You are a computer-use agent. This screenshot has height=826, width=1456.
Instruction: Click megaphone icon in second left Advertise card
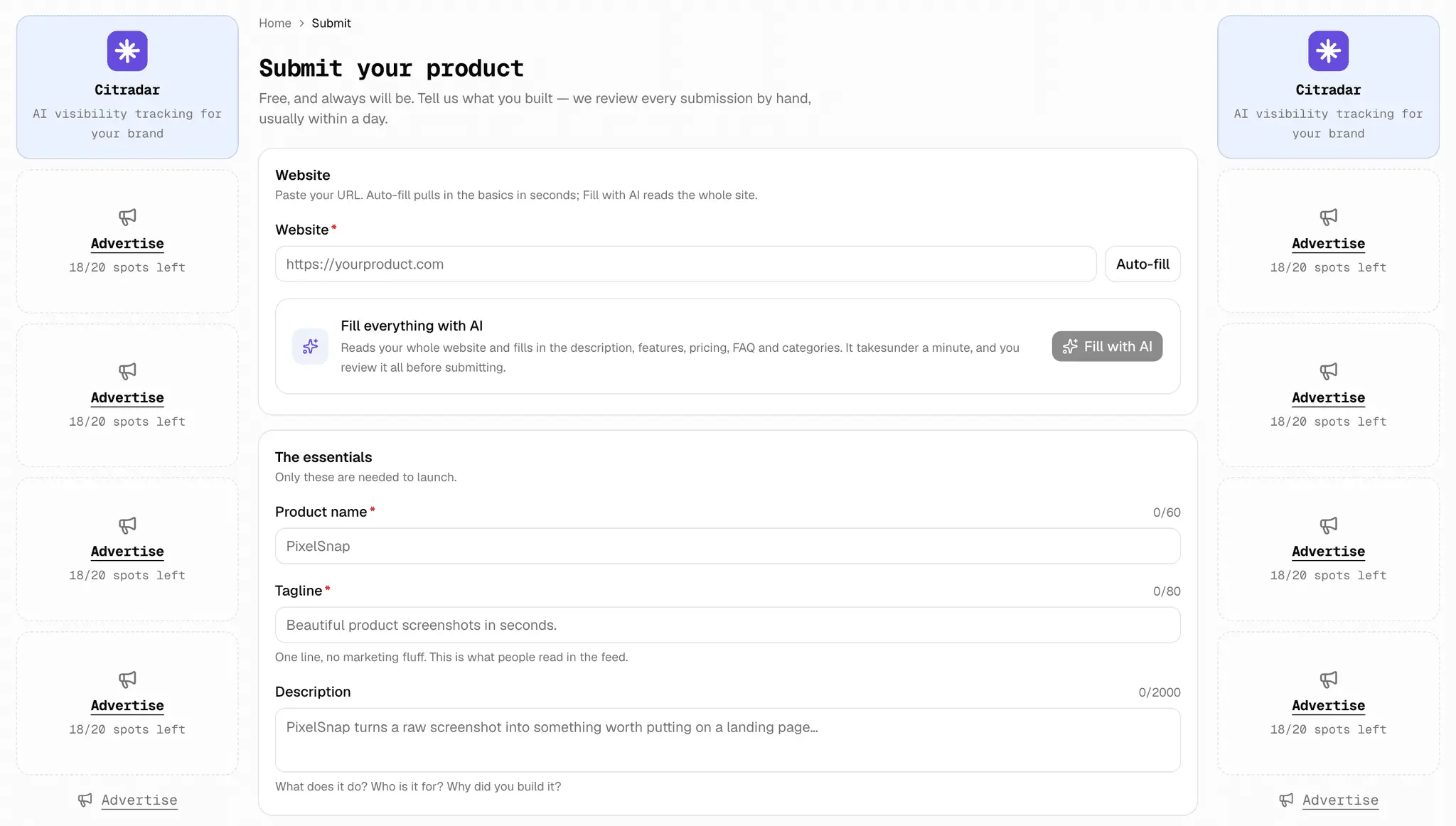127,371
